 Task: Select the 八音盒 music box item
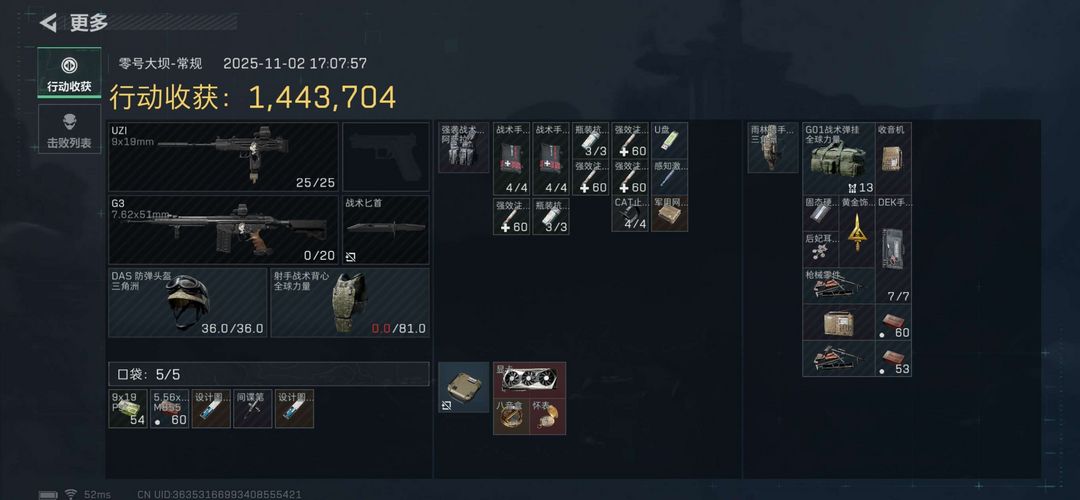tap(511, 417)
